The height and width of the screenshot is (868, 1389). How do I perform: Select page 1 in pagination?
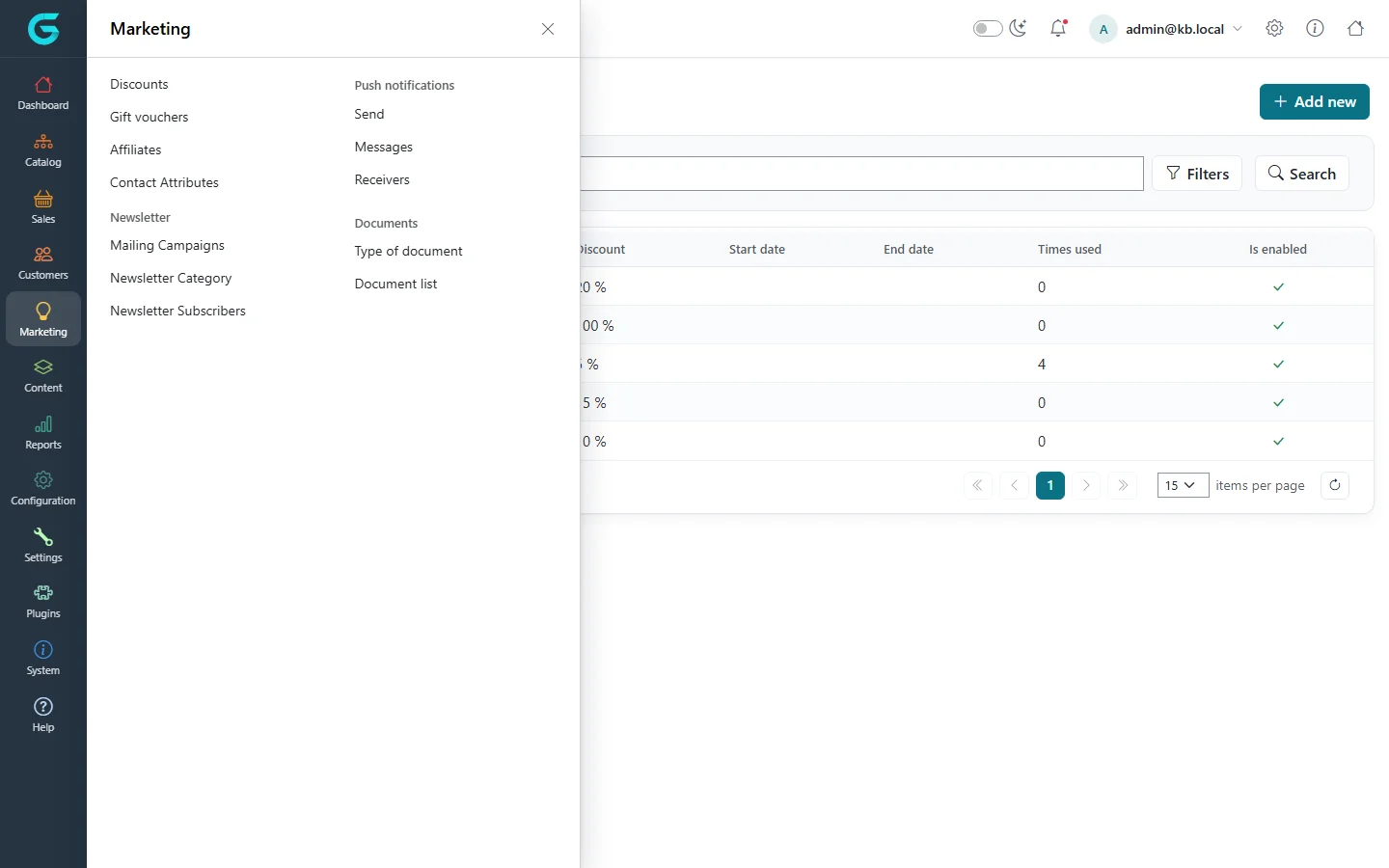point(1050,485)
